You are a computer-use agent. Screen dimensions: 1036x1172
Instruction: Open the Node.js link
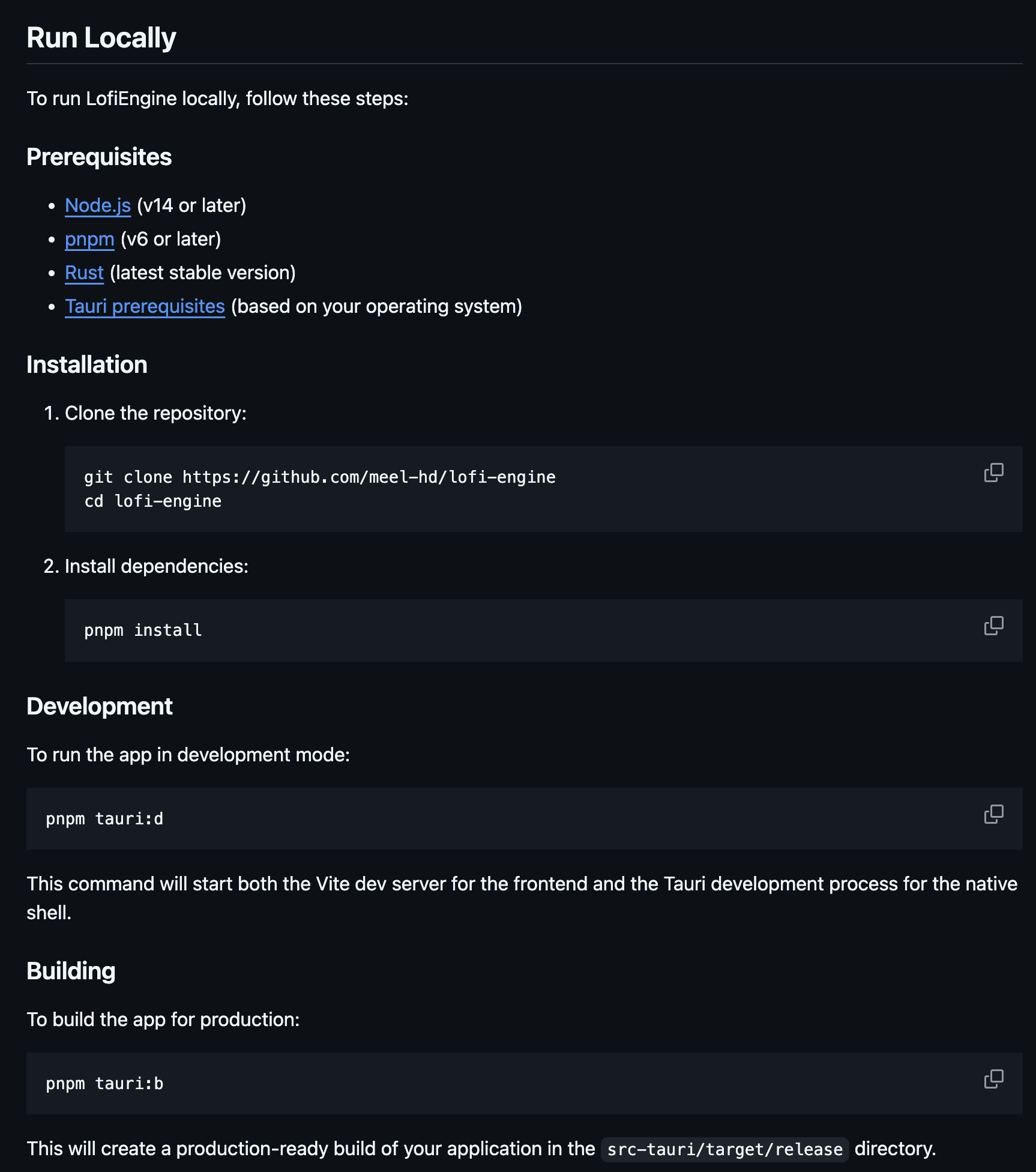tap(98, 206)
